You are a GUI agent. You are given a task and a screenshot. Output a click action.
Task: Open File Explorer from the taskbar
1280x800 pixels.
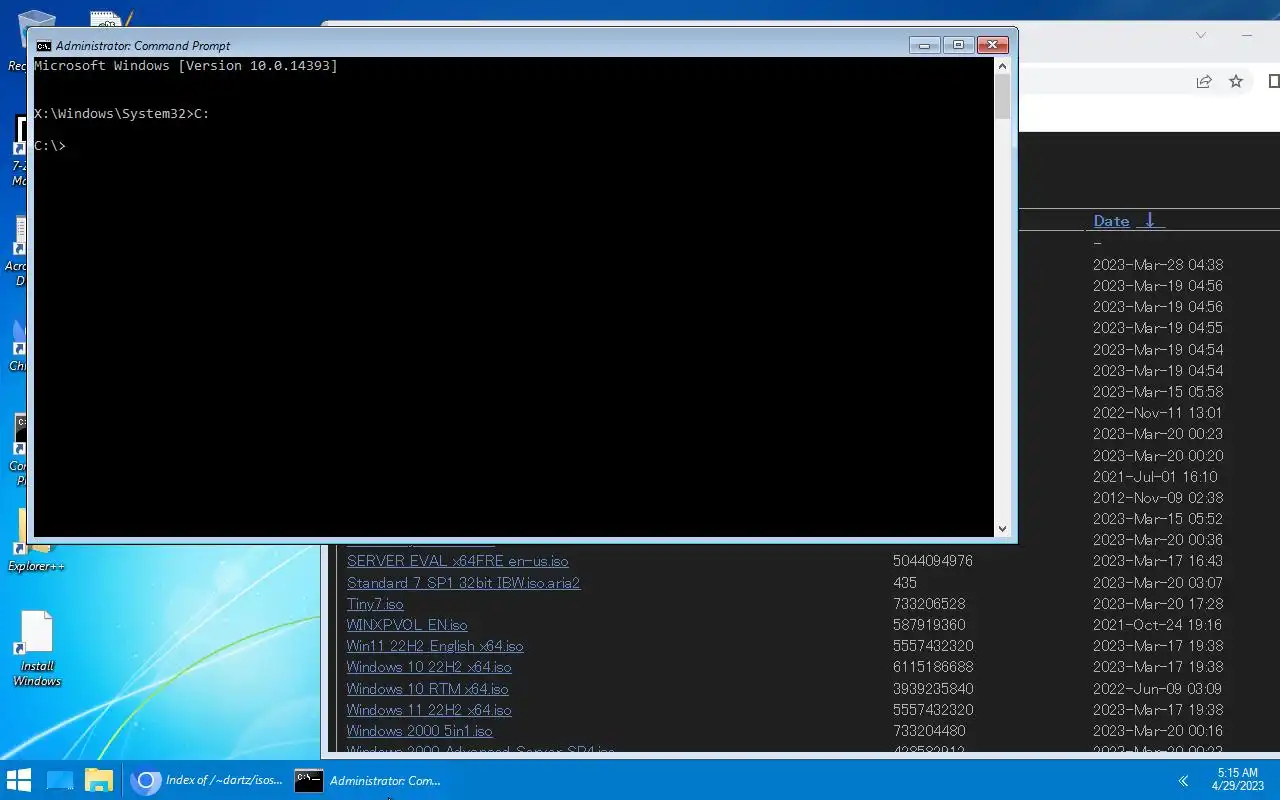coord(99,780)
